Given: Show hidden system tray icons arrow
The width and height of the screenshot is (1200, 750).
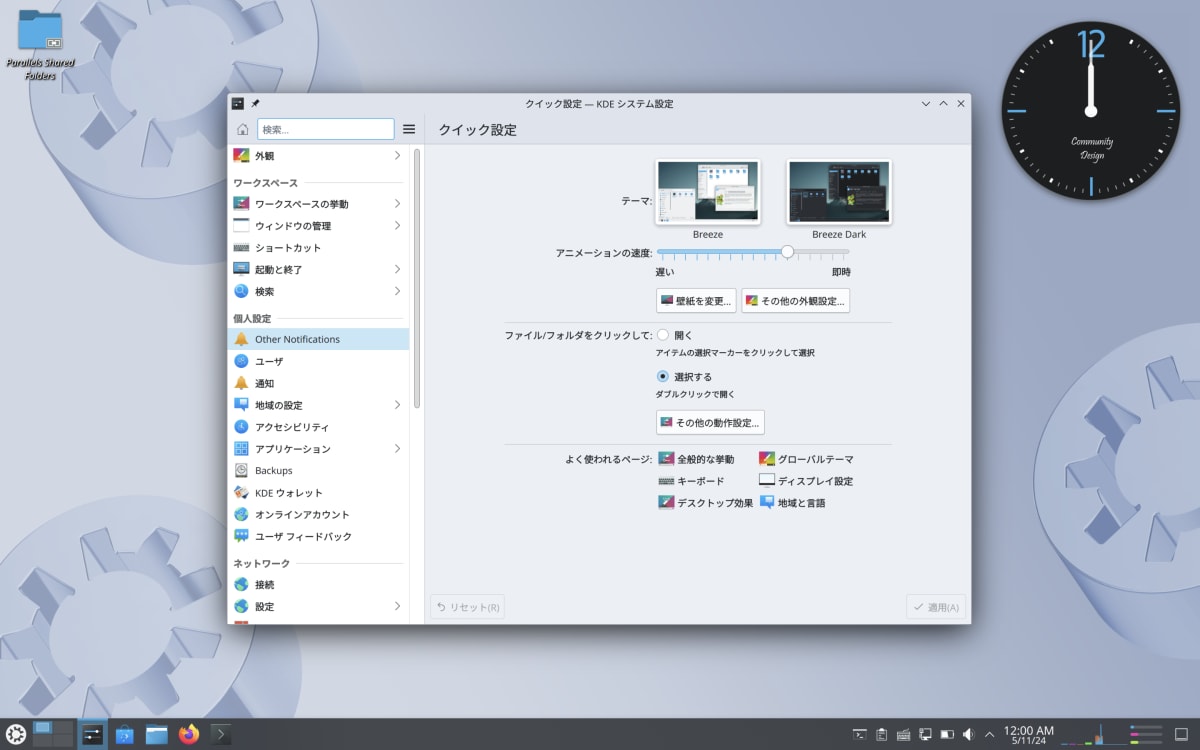Looking at the screenshot, I should pyautogui.click(x=990, y=734).
